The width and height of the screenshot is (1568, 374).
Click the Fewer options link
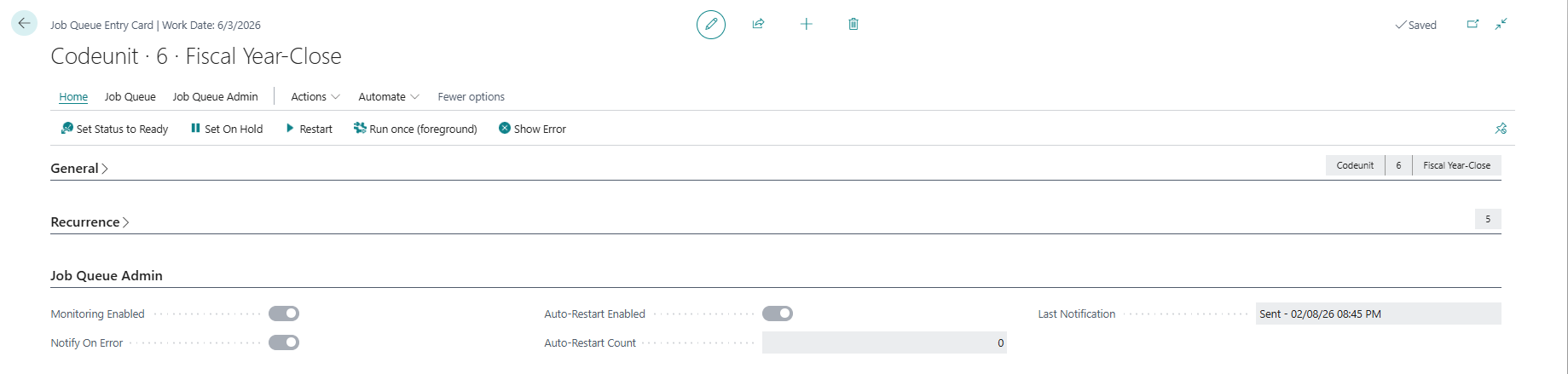tap(471, 97)
